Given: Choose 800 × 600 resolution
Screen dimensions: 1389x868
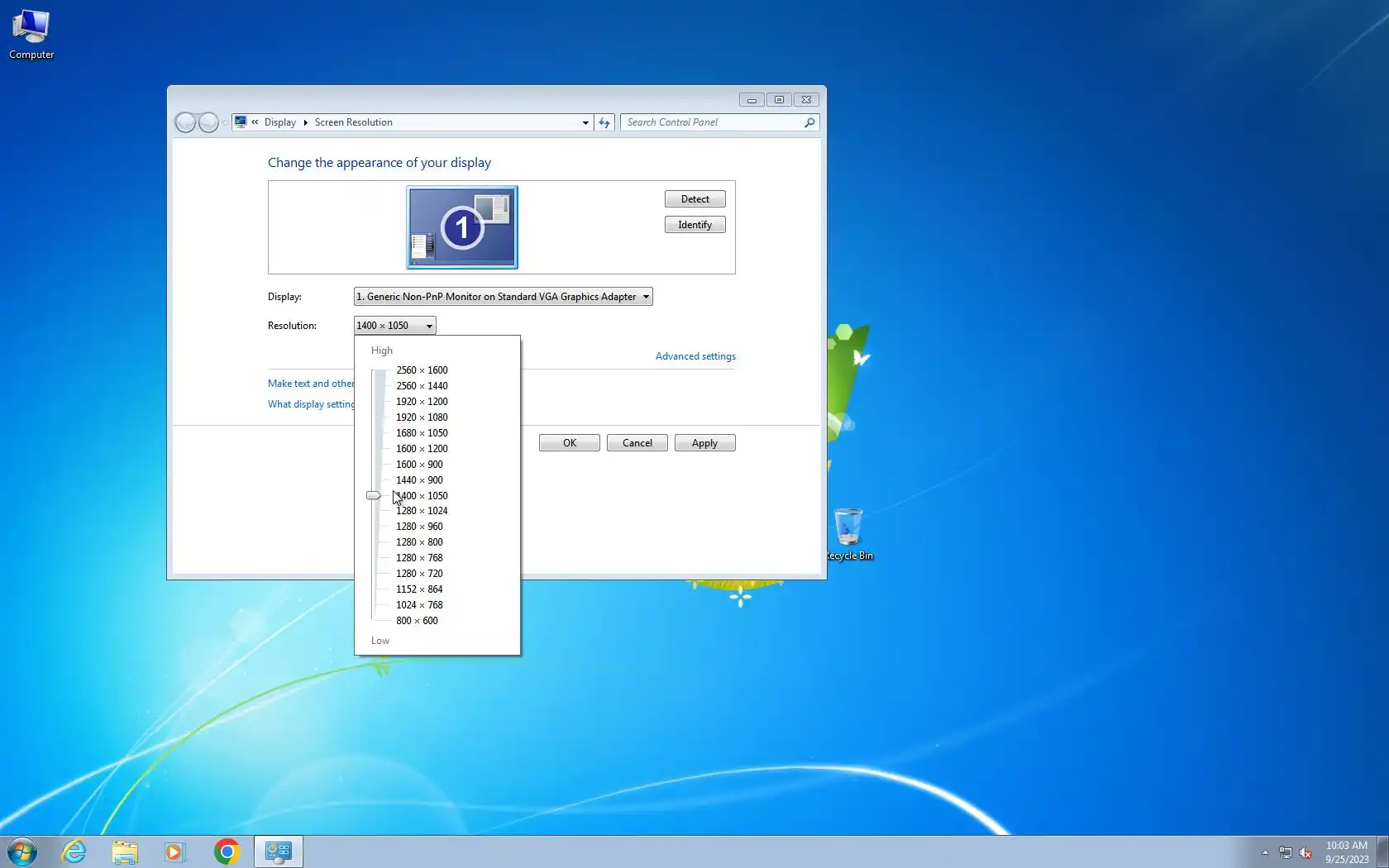Looking at the screenshot, I should (417, 621).
